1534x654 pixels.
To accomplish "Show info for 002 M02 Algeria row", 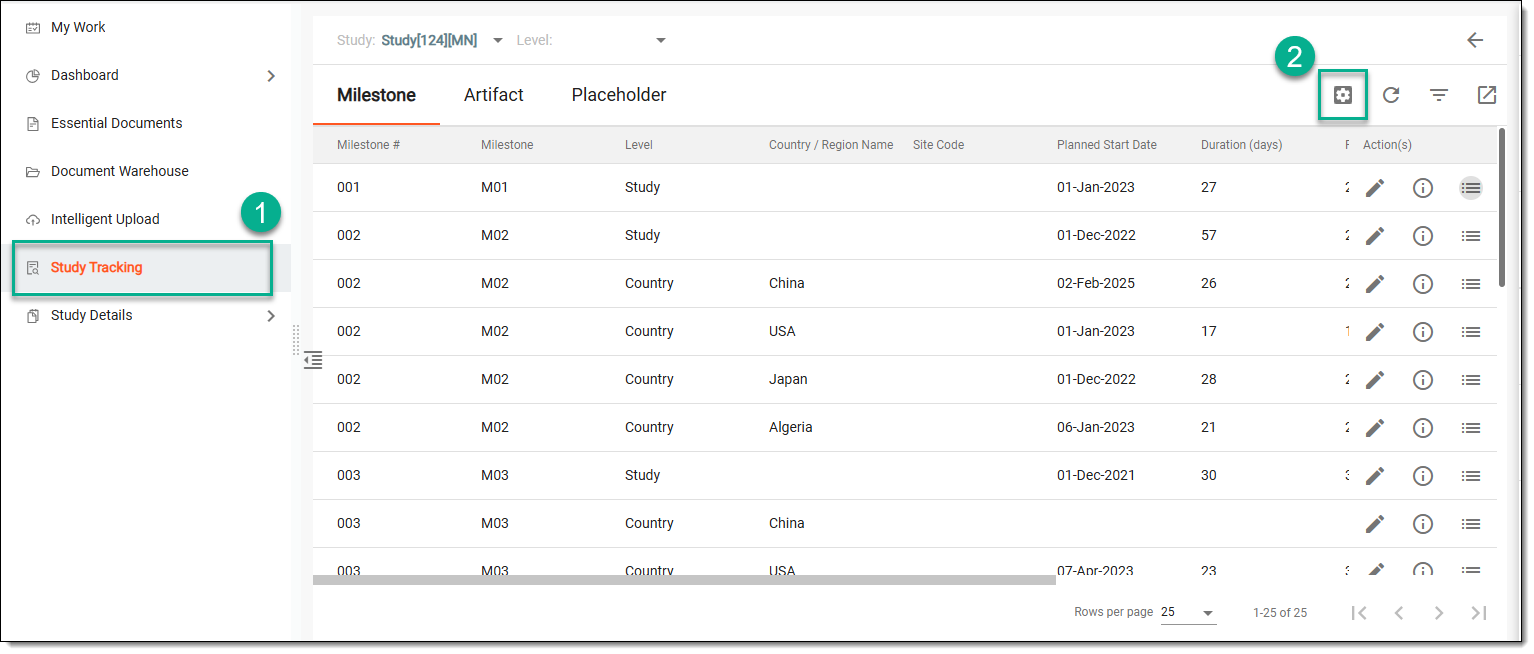I will 1423,428.
